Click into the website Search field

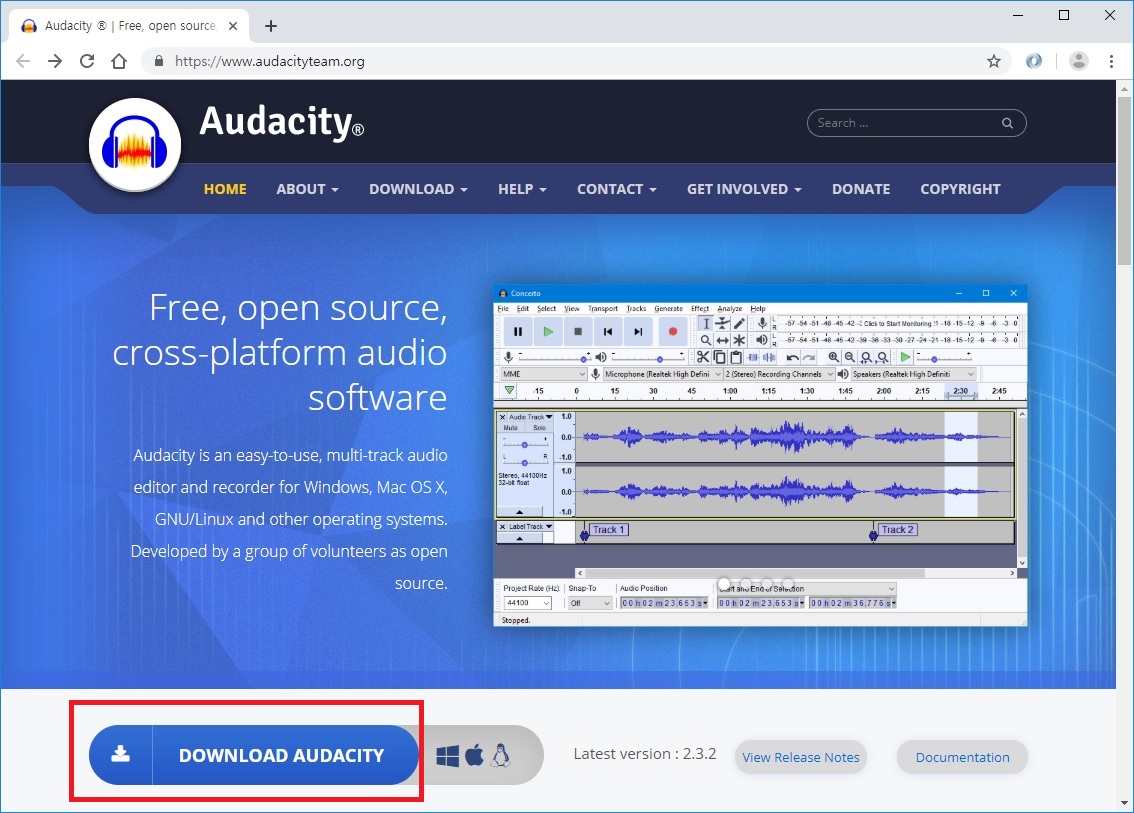coord(916,123)
